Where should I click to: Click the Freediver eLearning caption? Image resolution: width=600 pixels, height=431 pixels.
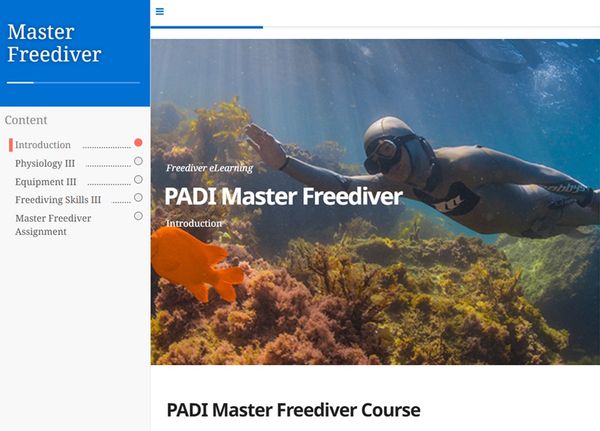210,168
